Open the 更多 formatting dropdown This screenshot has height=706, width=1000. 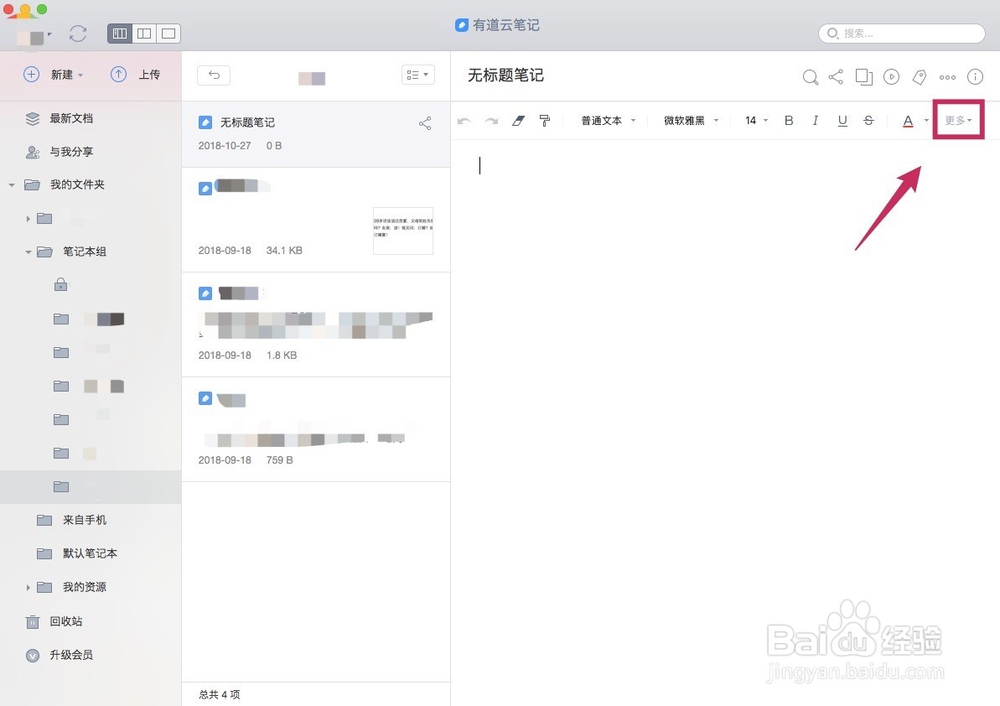[957, 120]
